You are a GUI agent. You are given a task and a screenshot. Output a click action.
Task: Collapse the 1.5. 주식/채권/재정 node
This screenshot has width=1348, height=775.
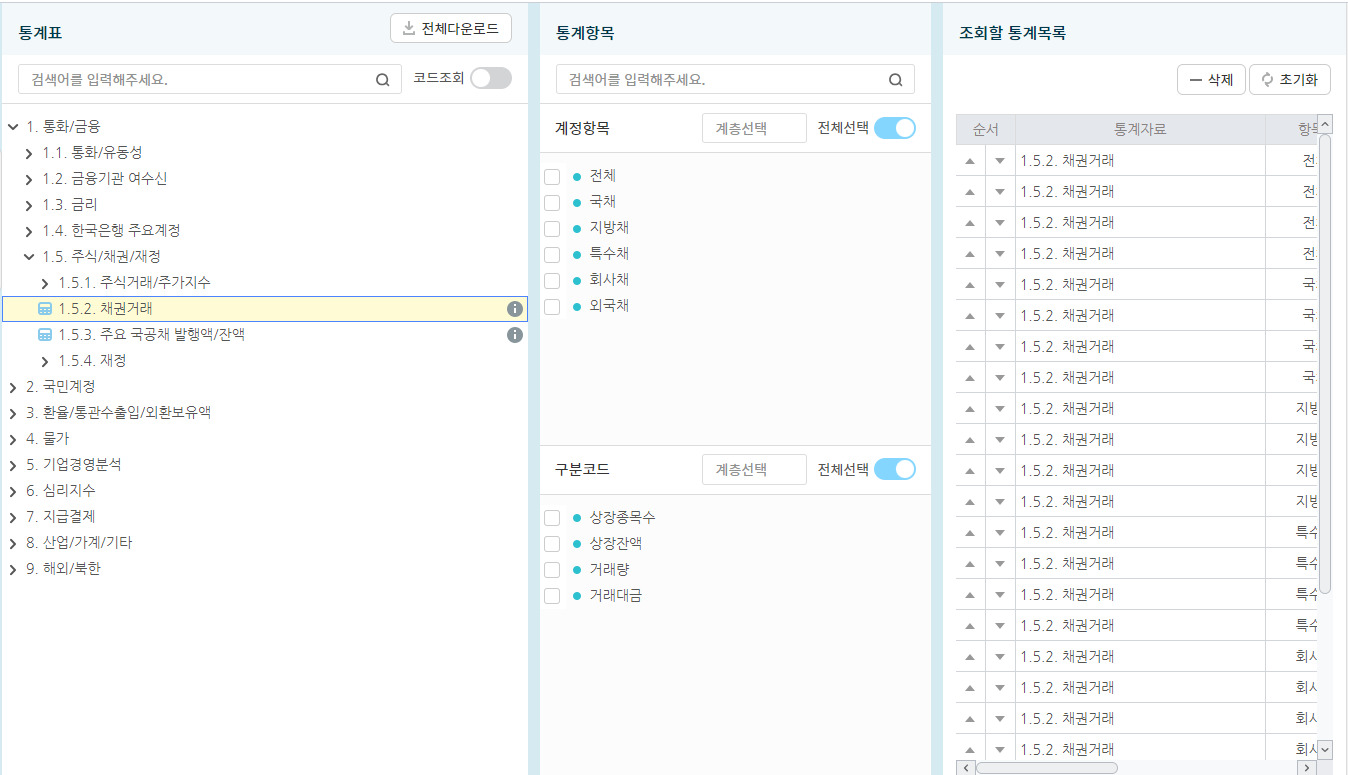pos(29,257)
